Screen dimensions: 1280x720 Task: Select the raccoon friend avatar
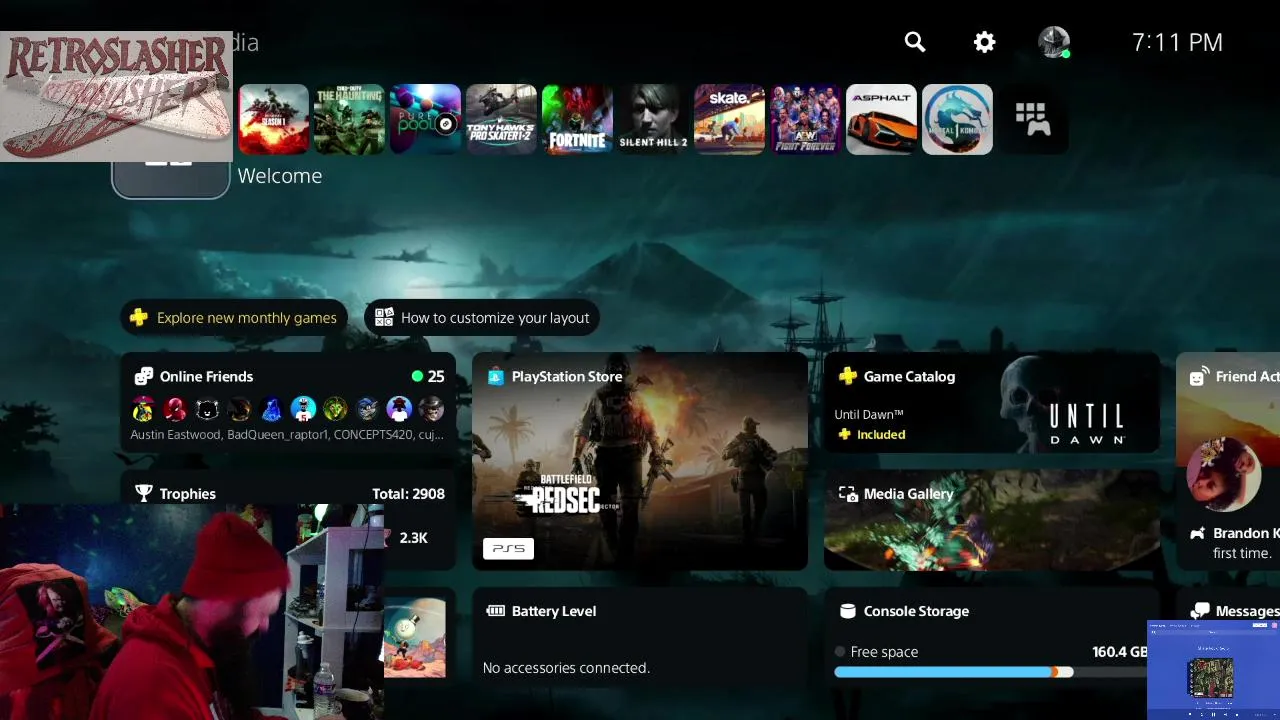tap(367, 408)
